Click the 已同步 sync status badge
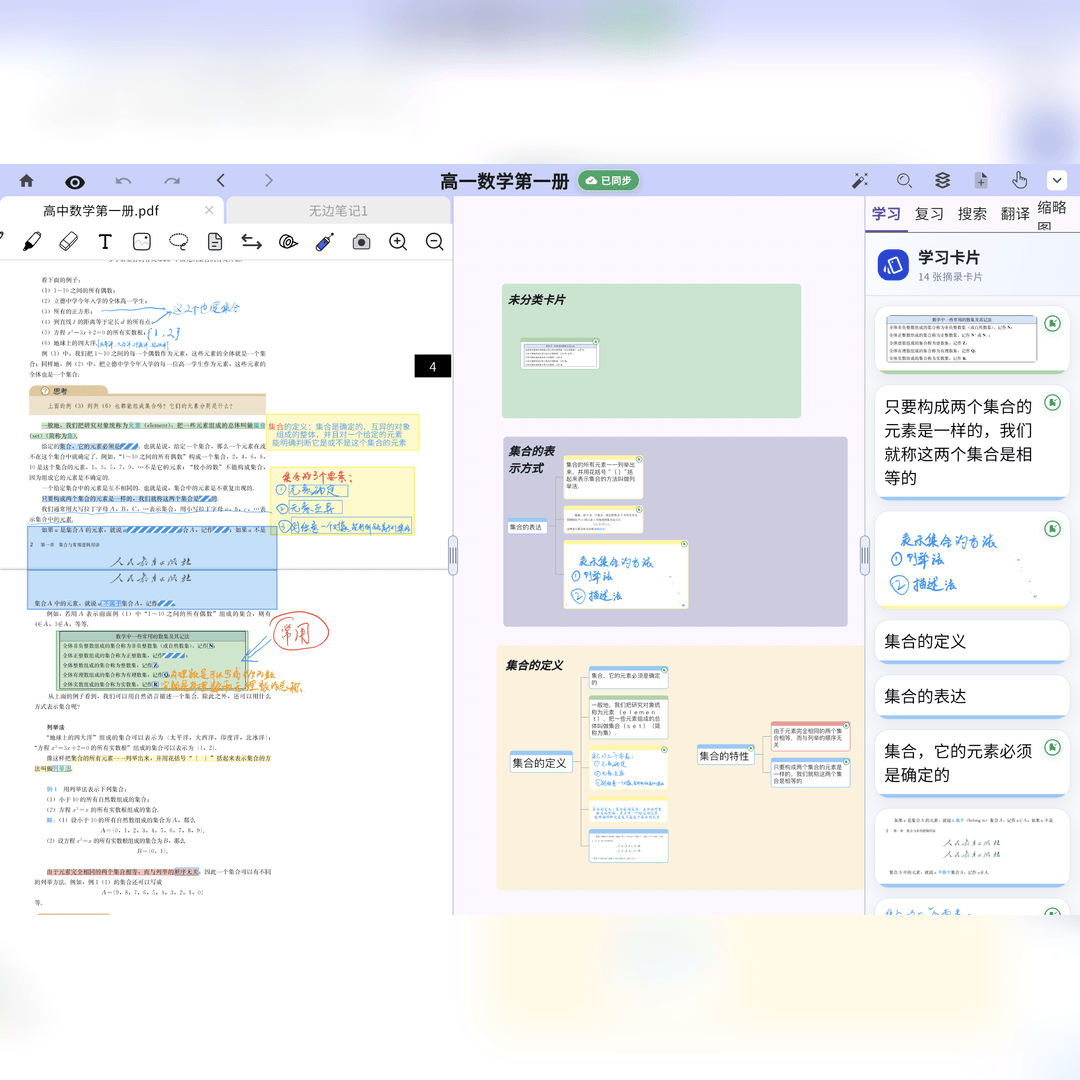The width and height of the screenshot is (1080, 1080). coord(608,180)
